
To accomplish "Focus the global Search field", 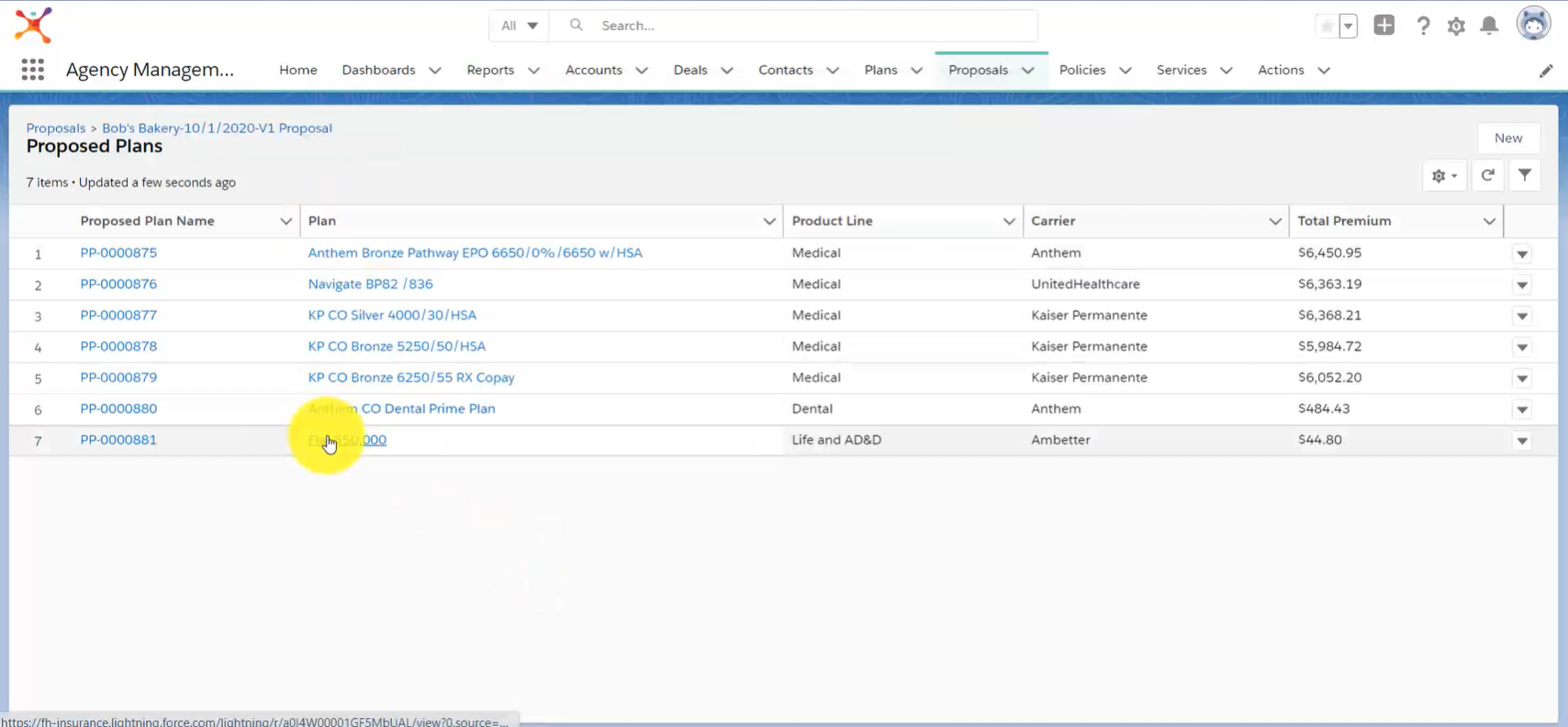I will 793,26.
